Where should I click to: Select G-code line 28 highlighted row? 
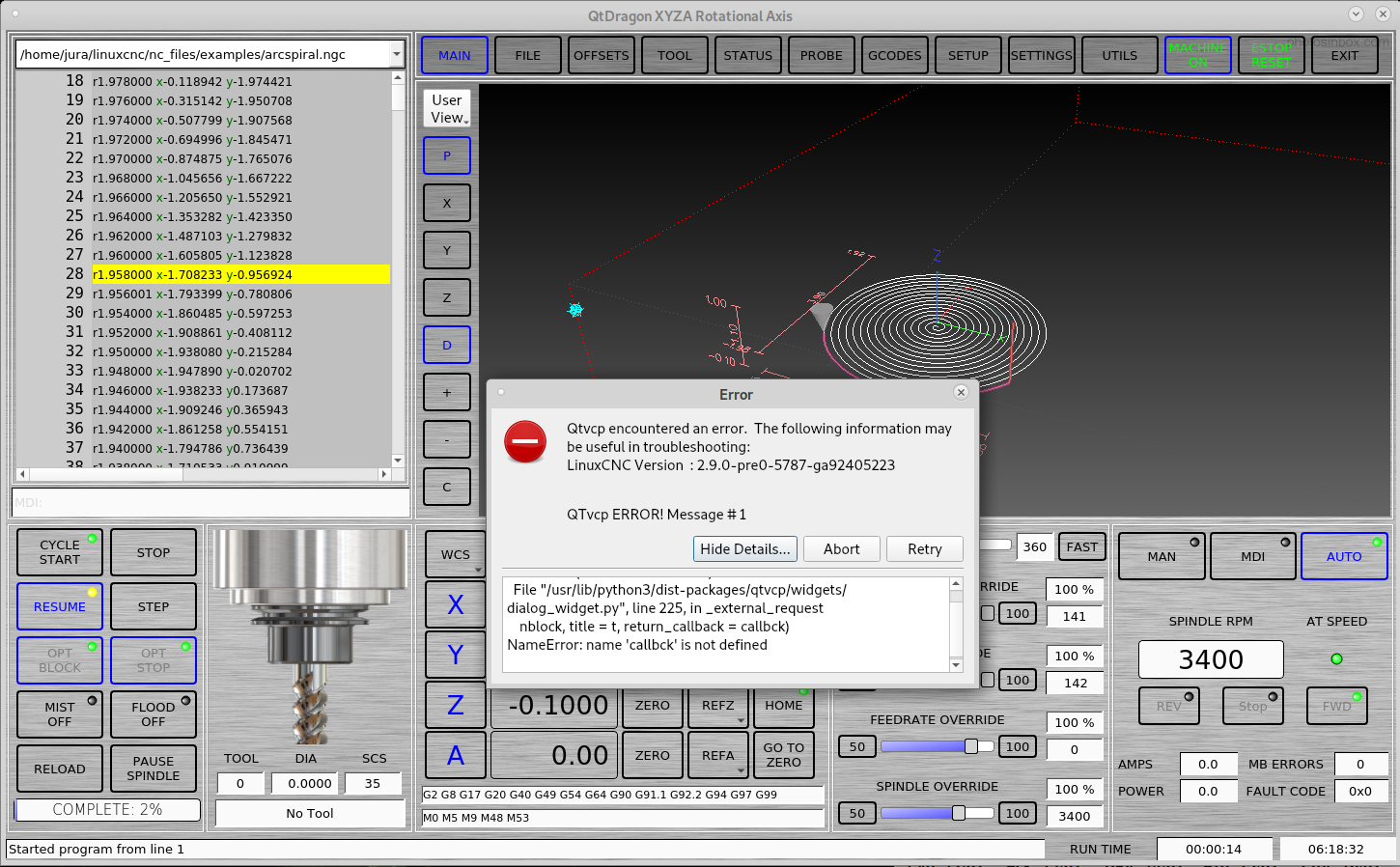241,274
